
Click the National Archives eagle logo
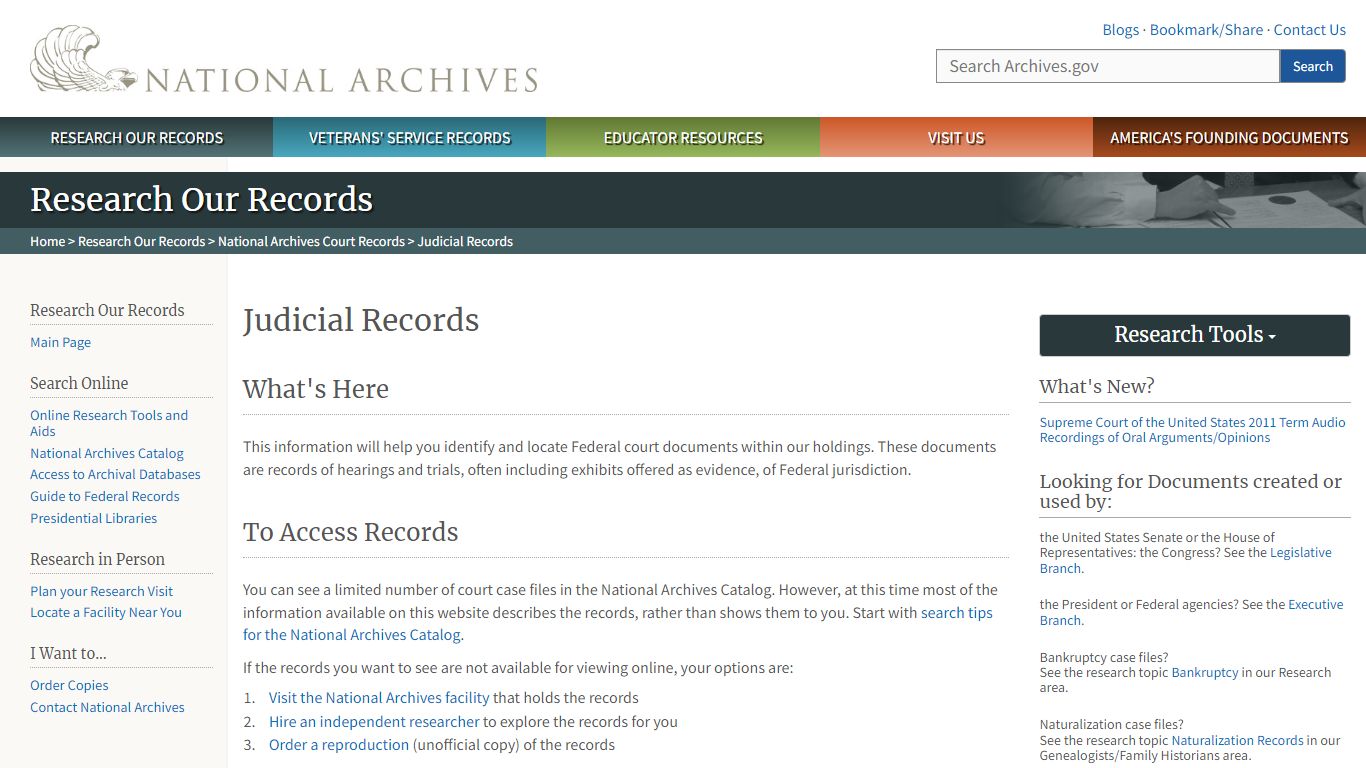(x=284, y=60)
